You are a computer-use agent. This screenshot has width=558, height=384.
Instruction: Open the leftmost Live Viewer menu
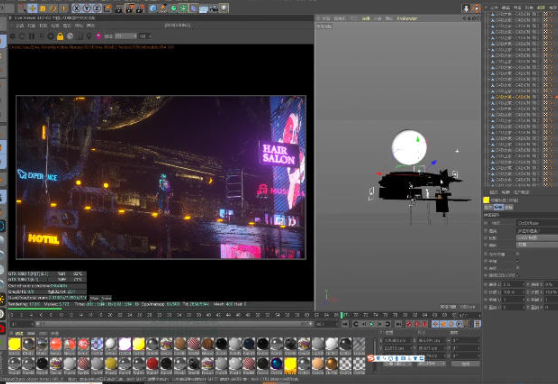(x=20, y=26)
